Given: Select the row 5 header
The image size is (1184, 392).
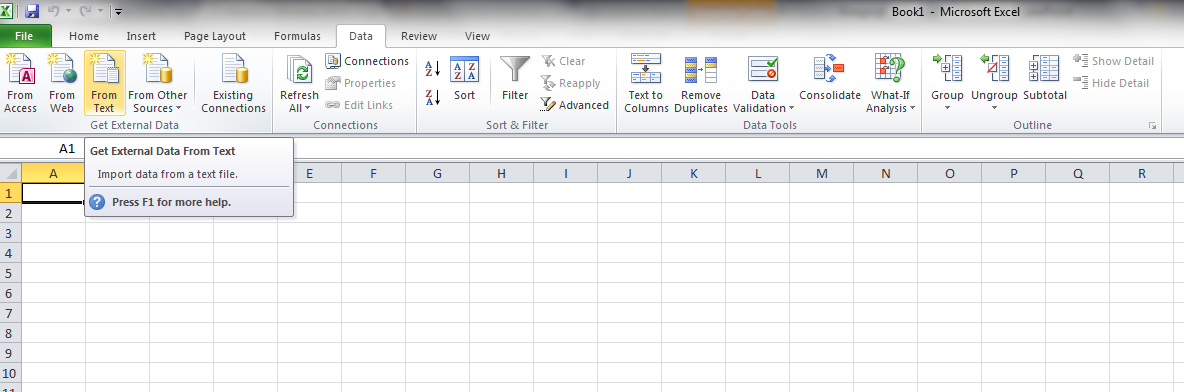Looking at the screenshot, I should point(11,273).
